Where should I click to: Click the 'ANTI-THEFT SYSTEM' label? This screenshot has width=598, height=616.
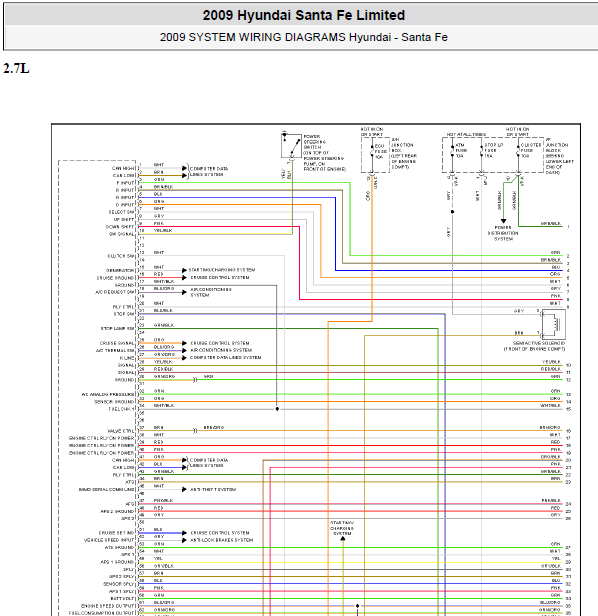point(213,490)
